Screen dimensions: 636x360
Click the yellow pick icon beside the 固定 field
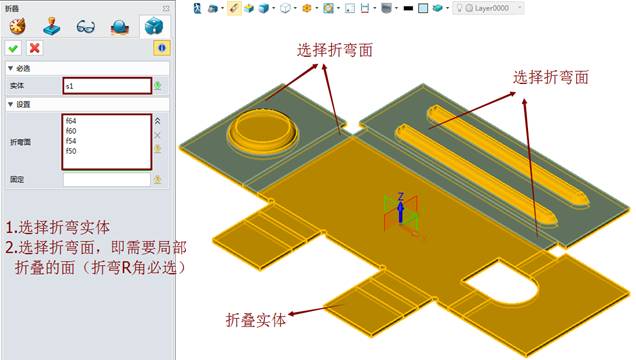coord(158,180)
